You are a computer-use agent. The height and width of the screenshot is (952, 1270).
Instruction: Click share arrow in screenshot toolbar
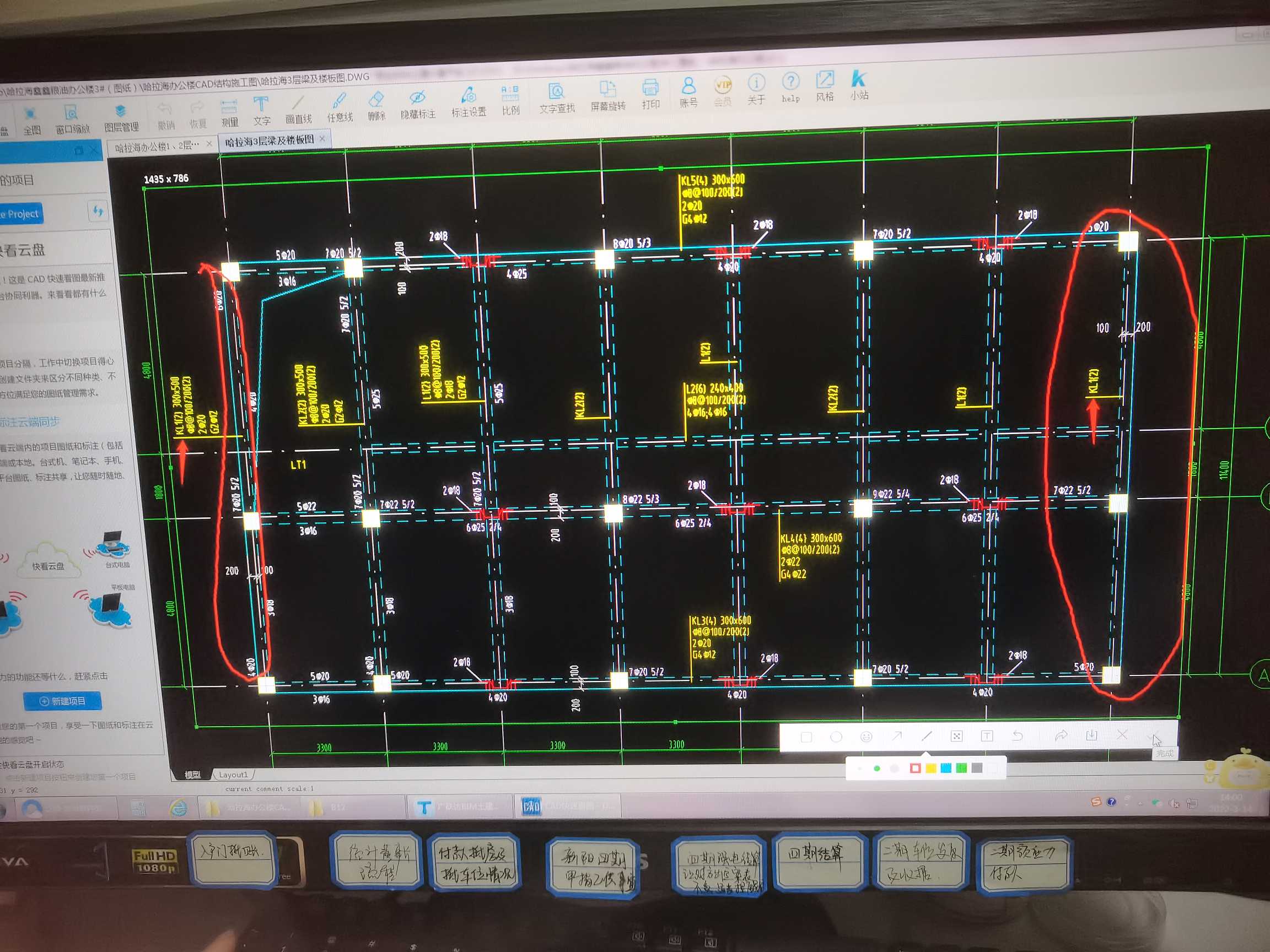click(x=1061, y=735)
